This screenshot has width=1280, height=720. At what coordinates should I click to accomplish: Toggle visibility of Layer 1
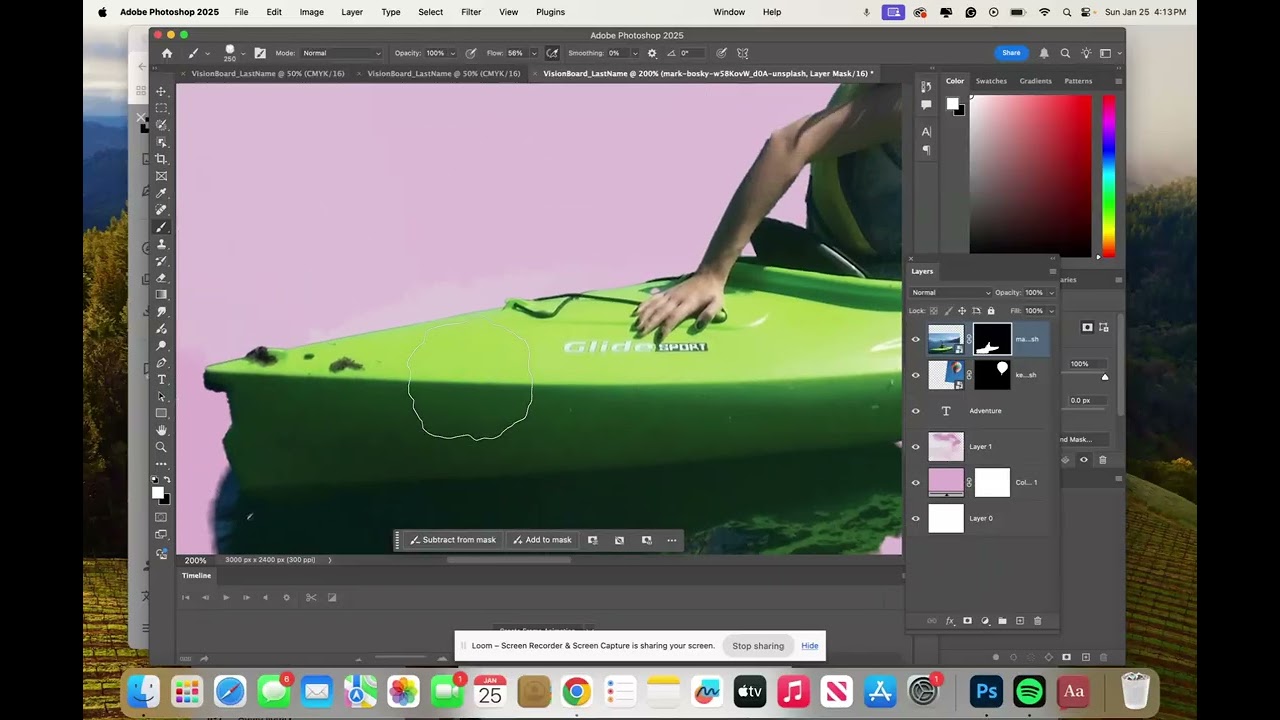(x=915, y=447)
